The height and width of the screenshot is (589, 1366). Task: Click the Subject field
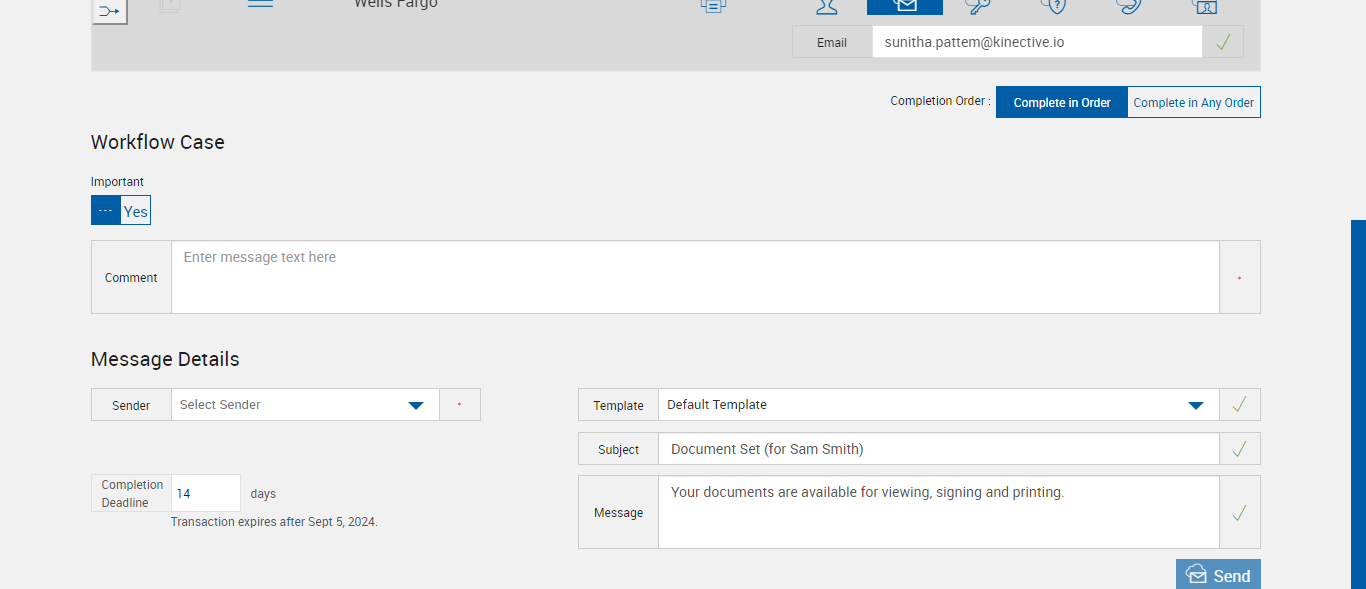(x=938, y=449)
